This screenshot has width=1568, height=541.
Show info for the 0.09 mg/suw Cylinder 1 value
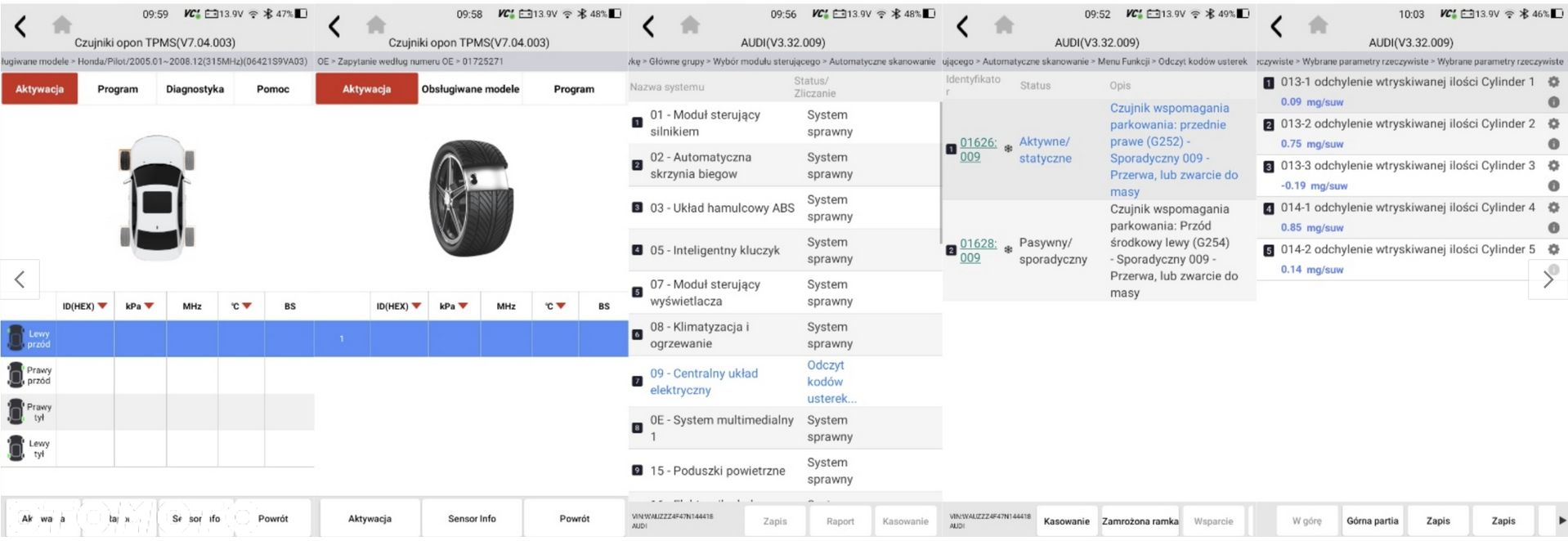1553,102
